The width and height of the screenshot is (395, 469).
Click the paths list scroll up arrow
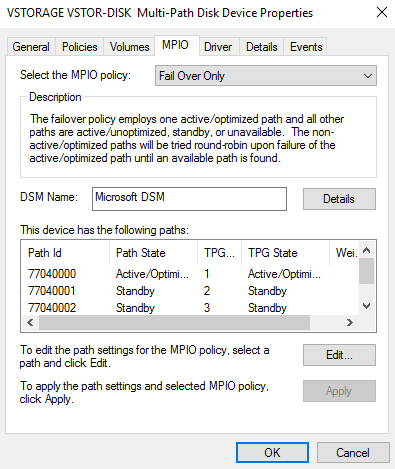tap(367, 250)
